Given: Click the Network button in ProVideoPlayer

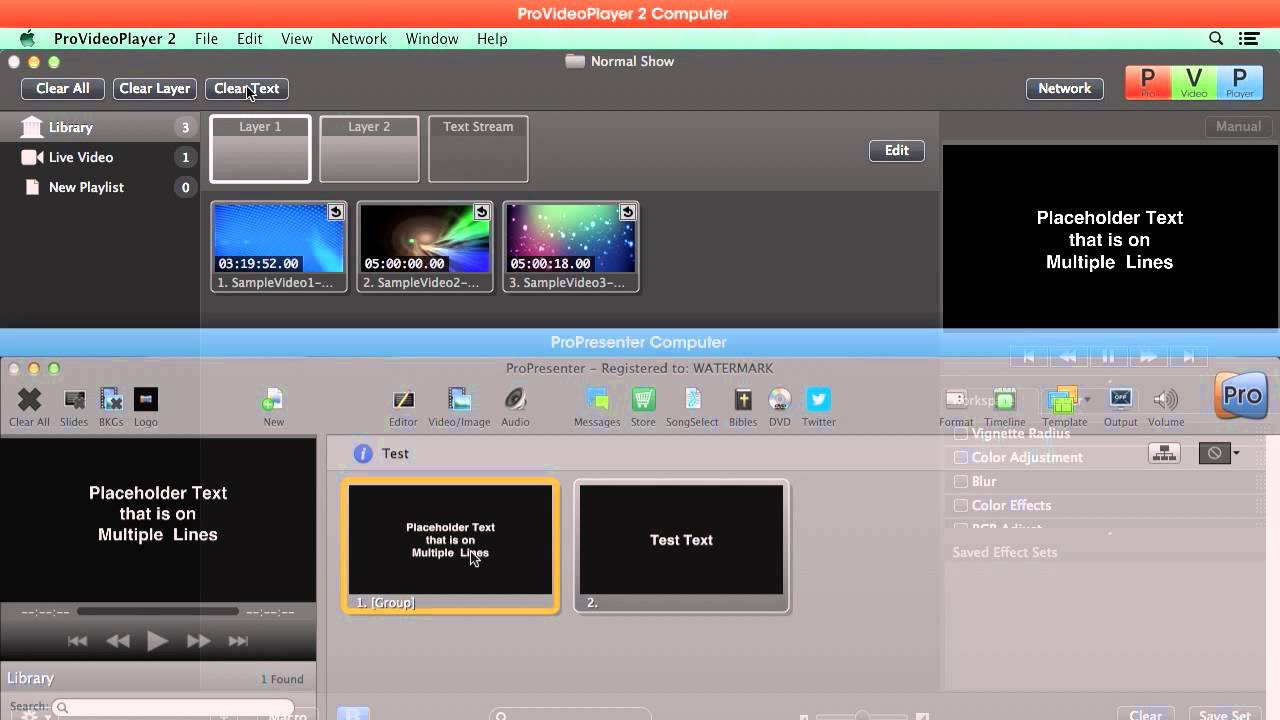Looking at the screenshot, I should pyautogui.click(x=1064, y=89).
